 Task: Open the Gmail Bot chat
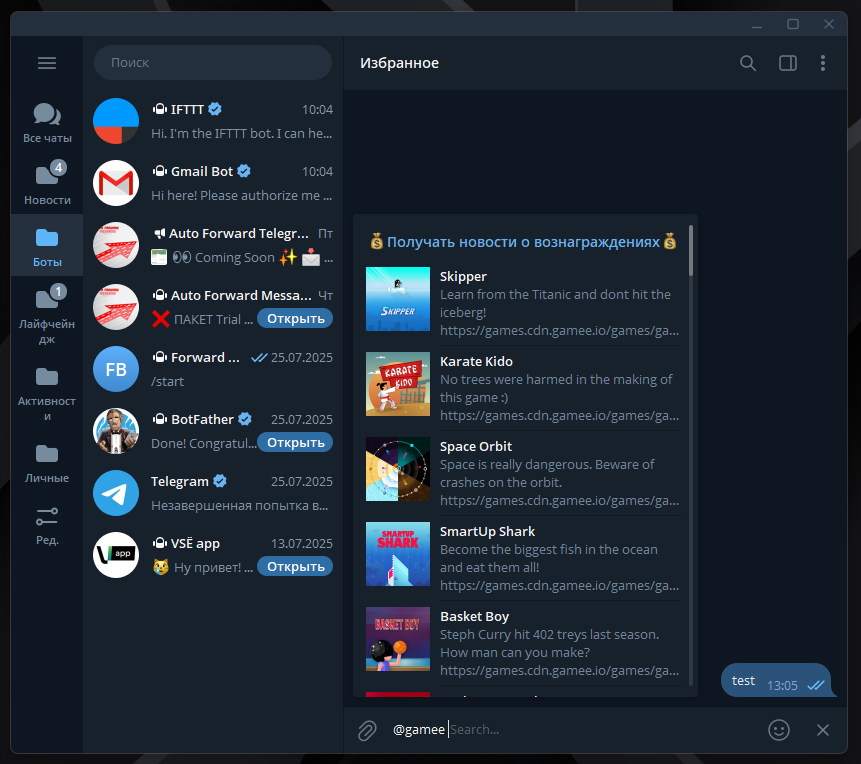click(213, 183)
